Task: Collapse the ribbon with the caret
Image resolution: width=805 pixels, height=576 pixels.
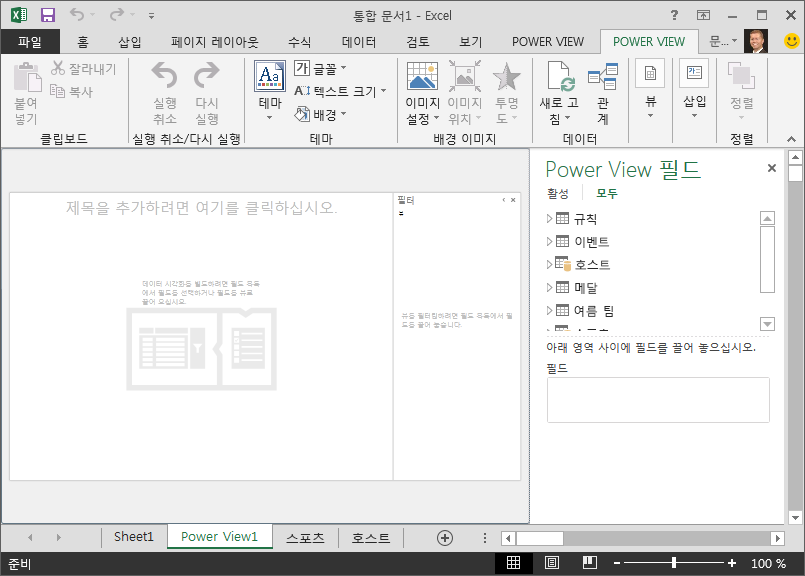Action: point(791,139)
